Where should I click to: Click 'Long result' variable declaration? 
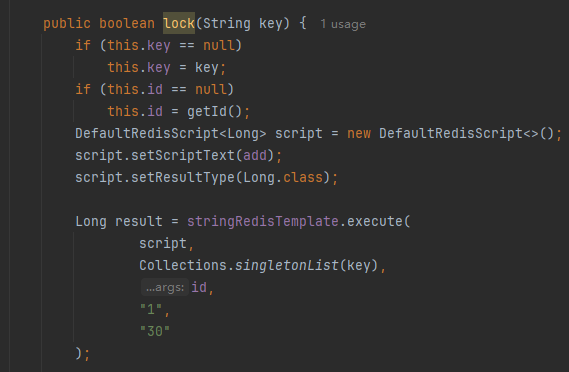point(119,221)
